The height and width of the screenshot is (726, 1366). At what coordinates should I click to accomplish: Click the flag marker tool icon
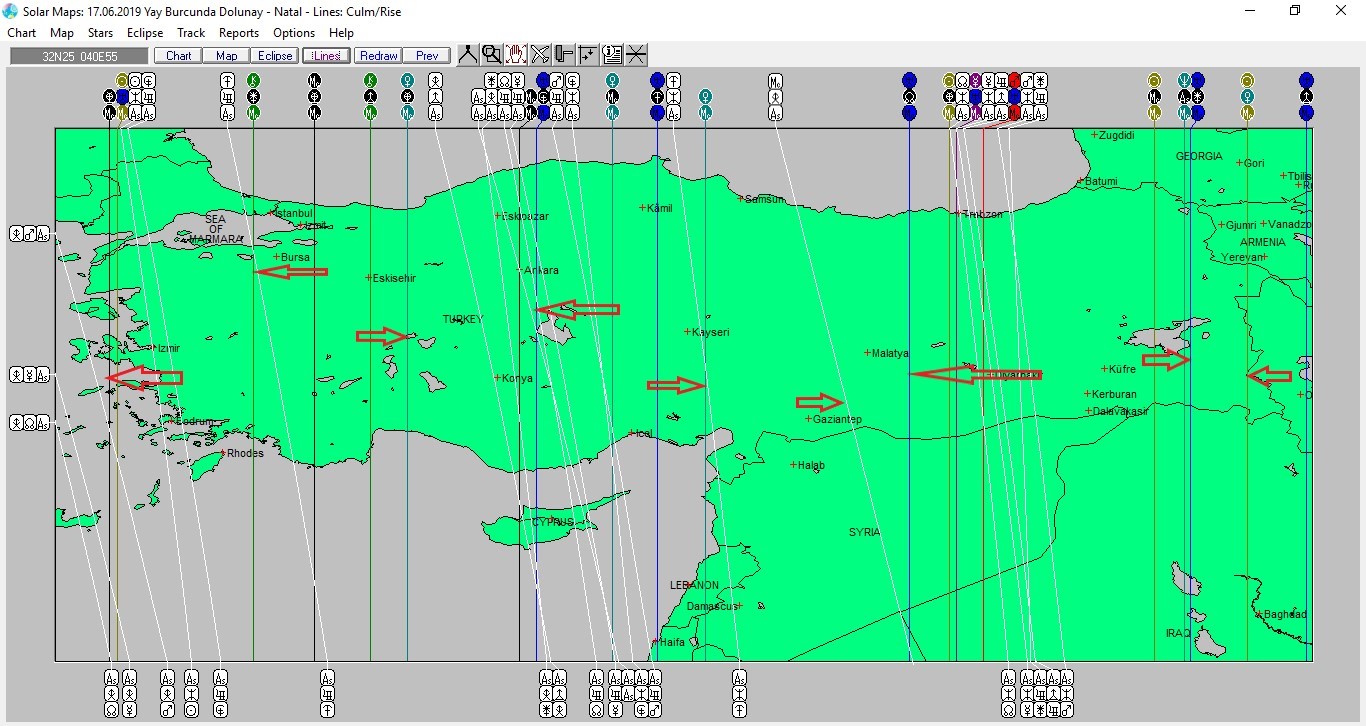[x=564, y=55]
